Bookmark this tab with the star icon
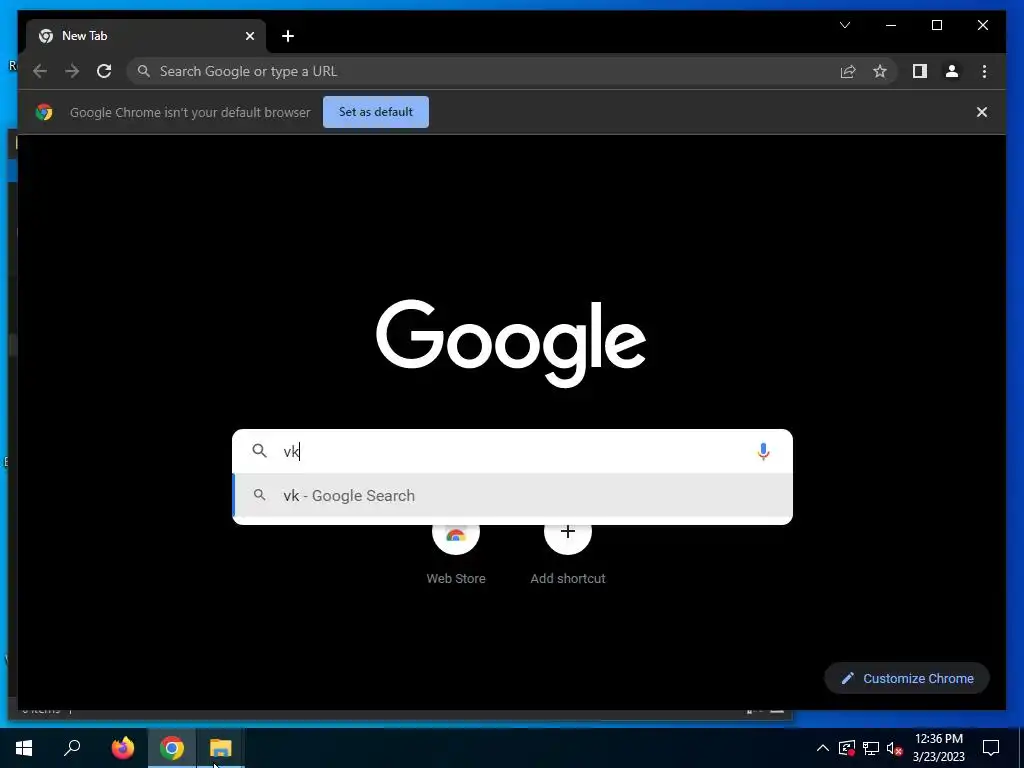1024x768 pixels. click(x=880, y=71)
